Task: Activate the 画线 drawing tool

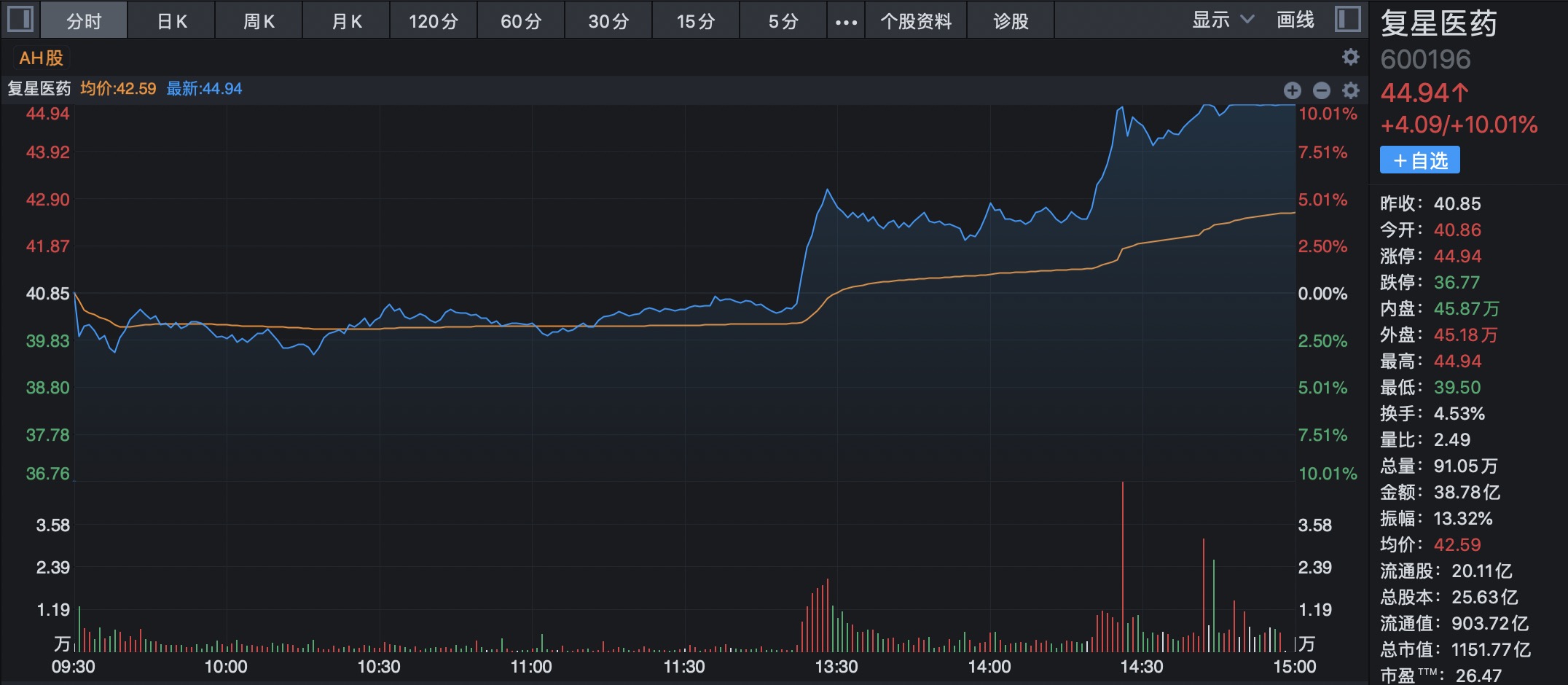Action: click(x=1295, y=20)
